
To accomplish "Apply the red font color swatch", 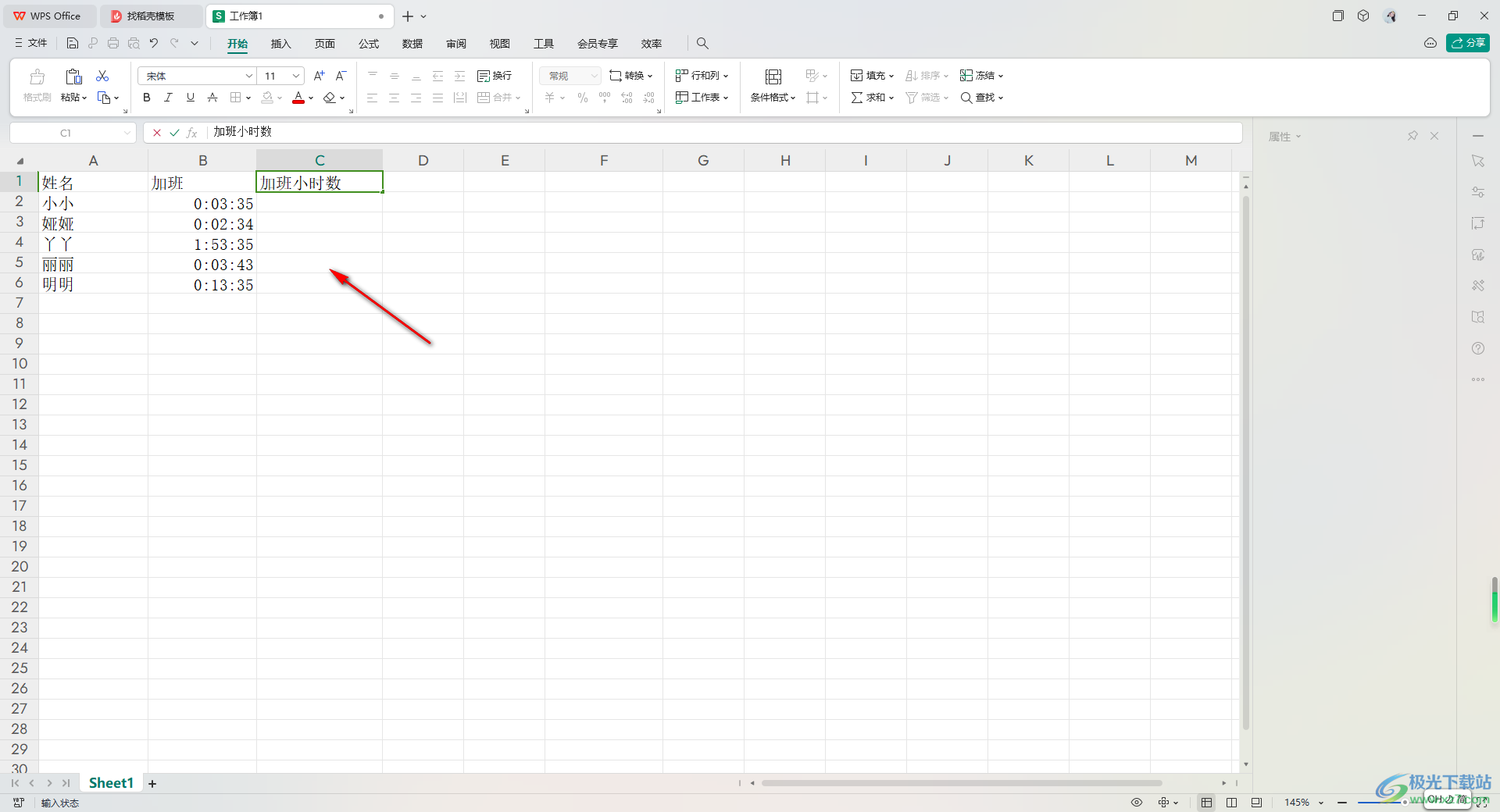I will pyautogui.click(x=298, y=98).
